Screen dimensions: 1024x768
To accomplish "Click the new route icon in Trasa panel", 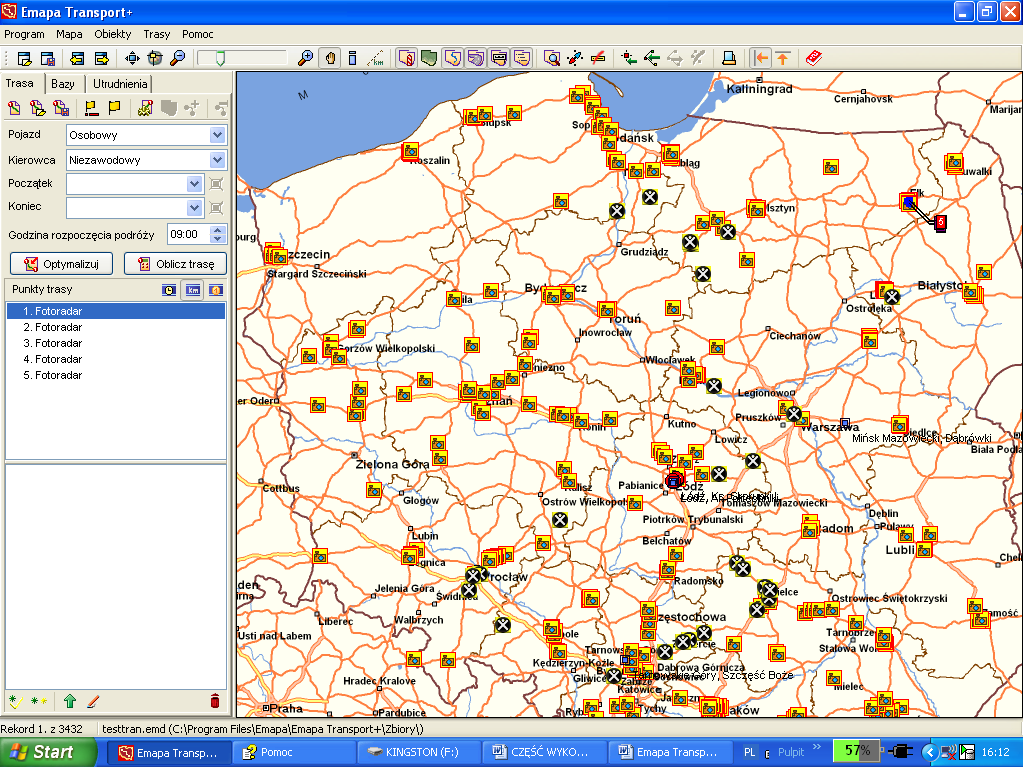I will [14, 108].
